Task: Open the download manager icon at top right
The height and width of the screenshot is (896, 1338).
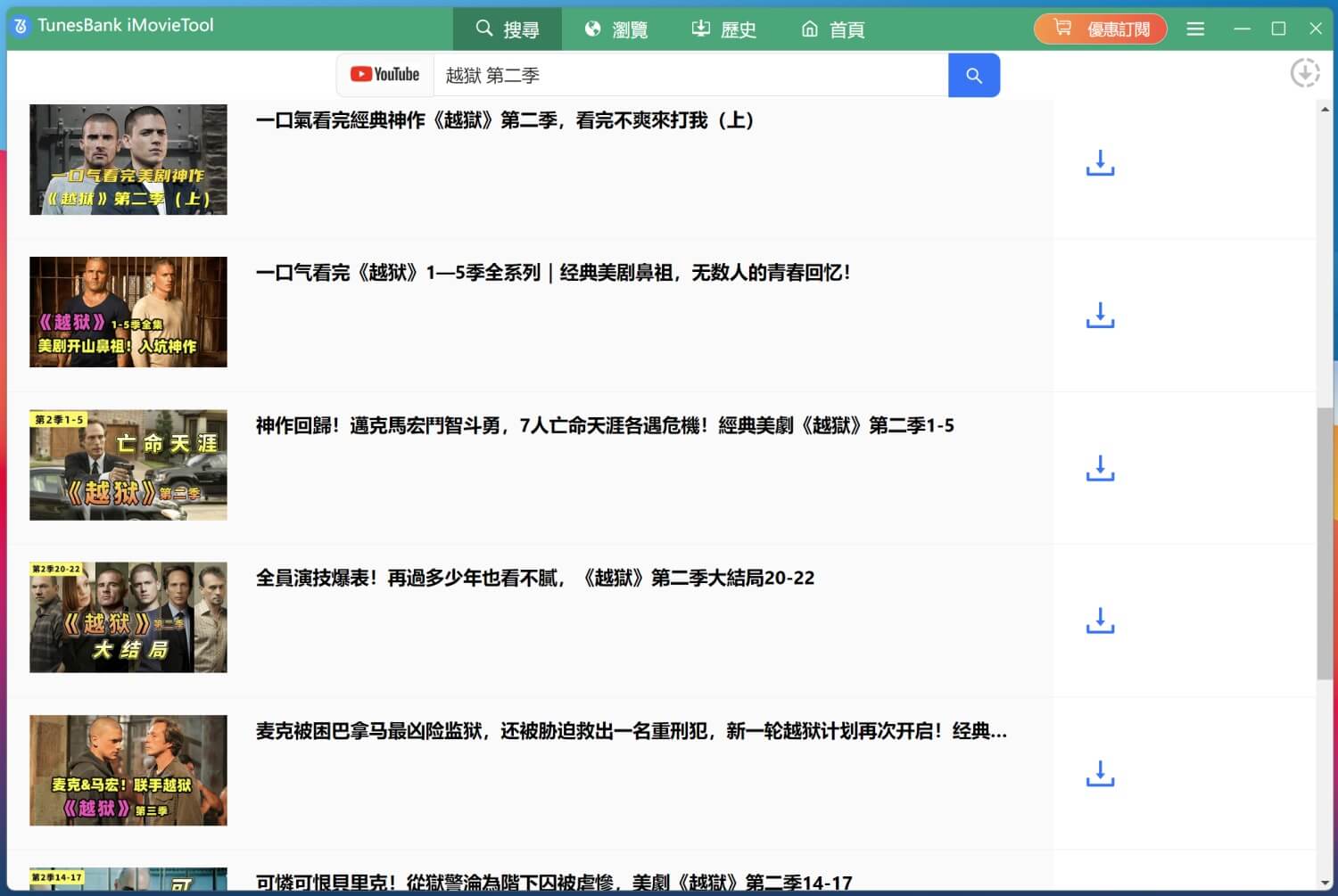Action: pos(1305,73)
